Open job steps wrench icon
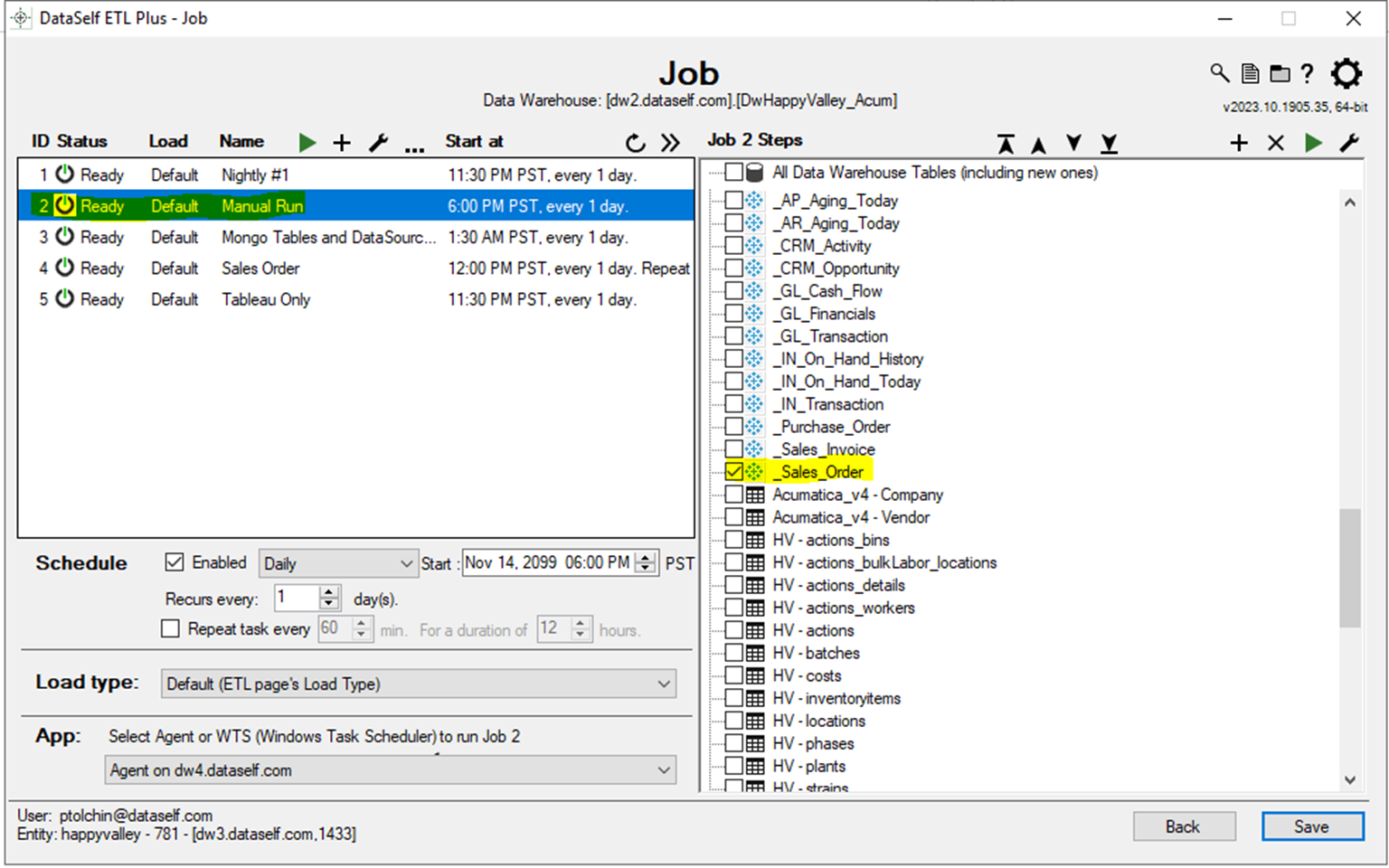Screen dimensions: 1389x868 point(1349,143)
